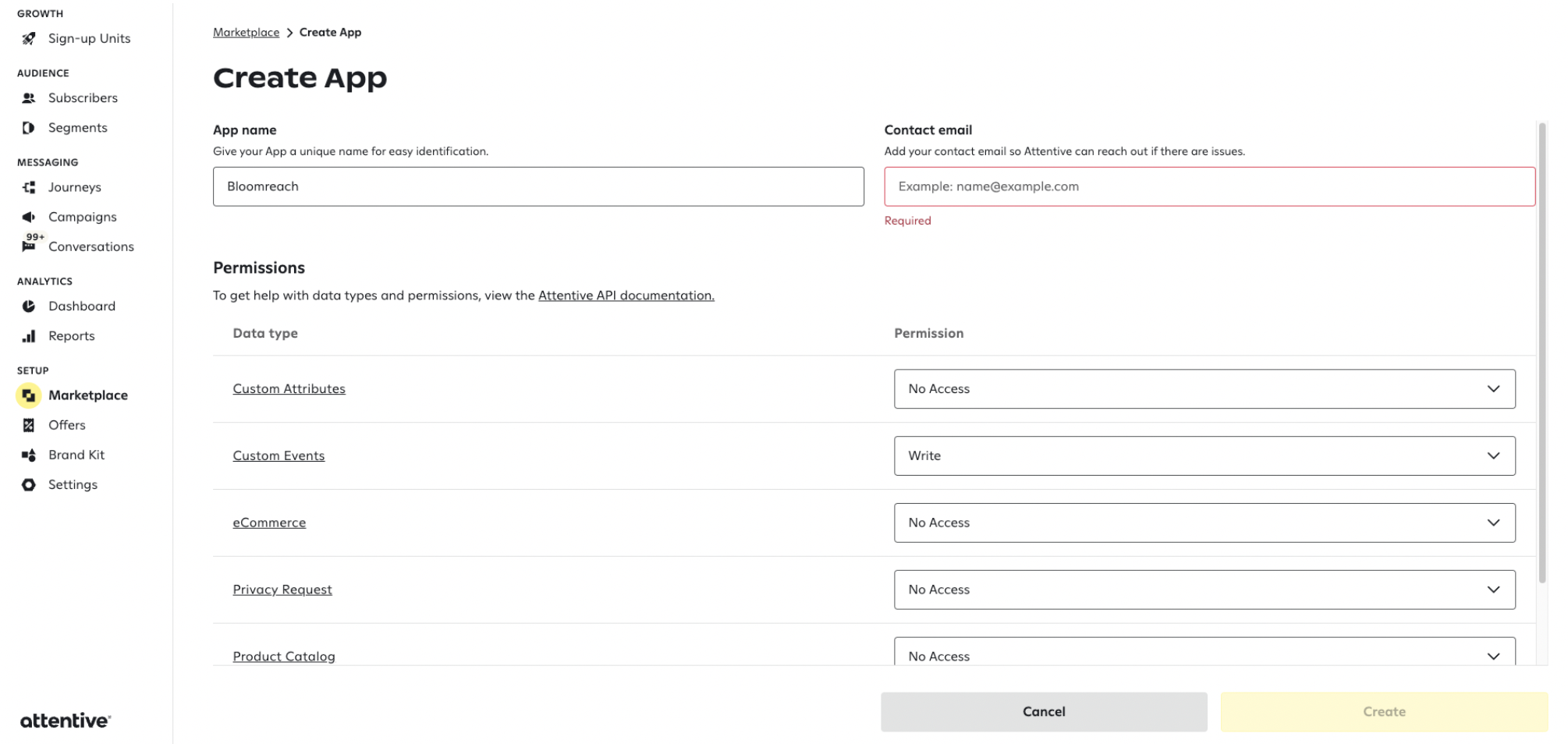Image resolution: width=1568 pixels, height=744 pixels.
Task: Click the 'Create App' breadcrumb text
Action: coord(330,32)
